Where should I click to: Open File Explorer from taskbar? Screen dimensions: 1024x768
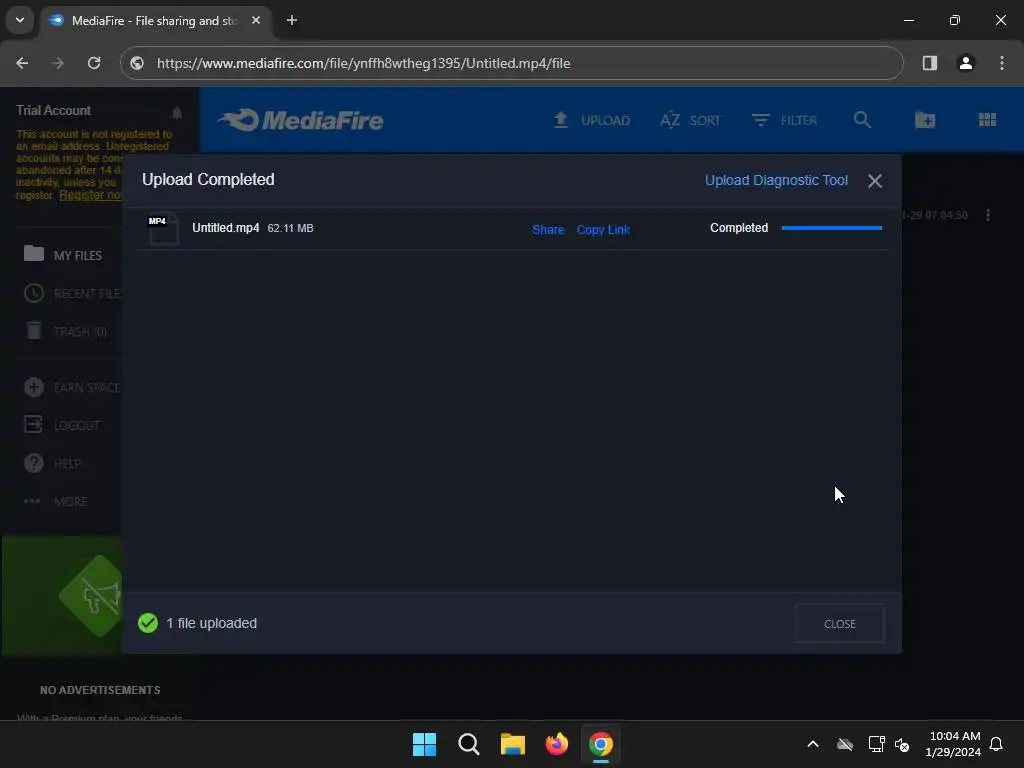pyautogui.click(x=513, y=744)
